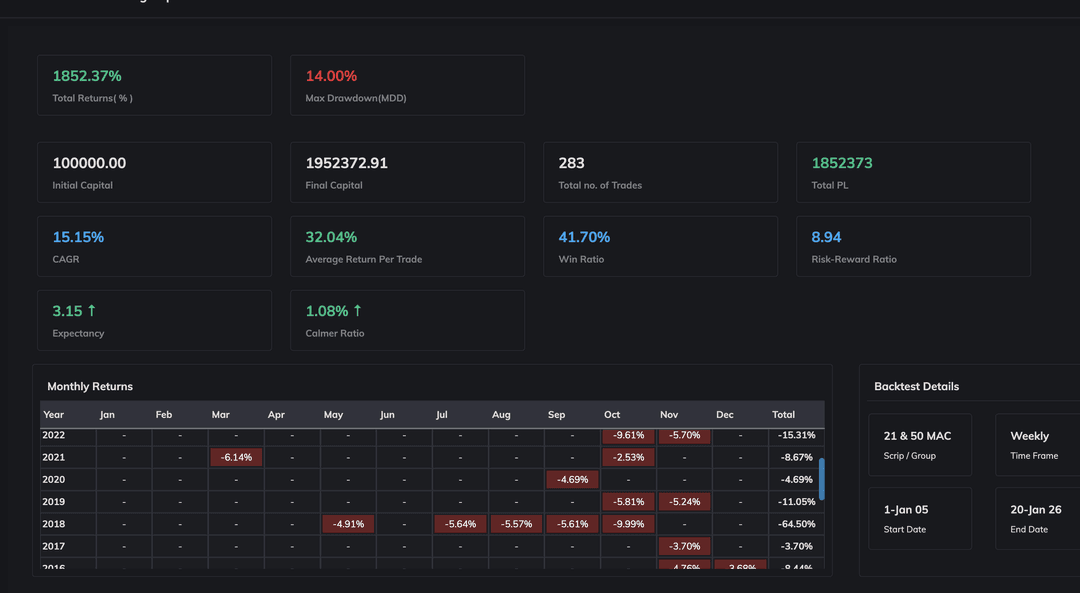Screen dimensions: 1080x593
Task: Open the Win Ratio 41.70% card
Action: (660, 246)
